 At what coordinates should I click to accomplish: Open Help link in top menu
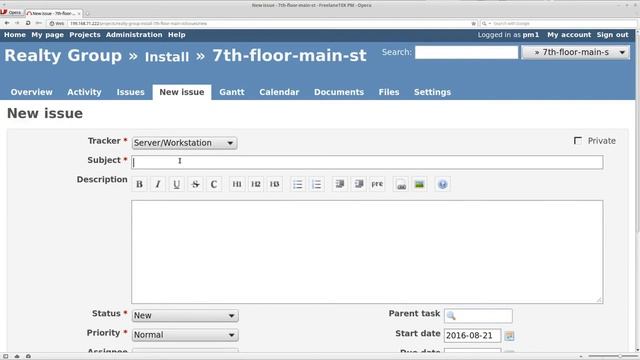coord(177,35)
